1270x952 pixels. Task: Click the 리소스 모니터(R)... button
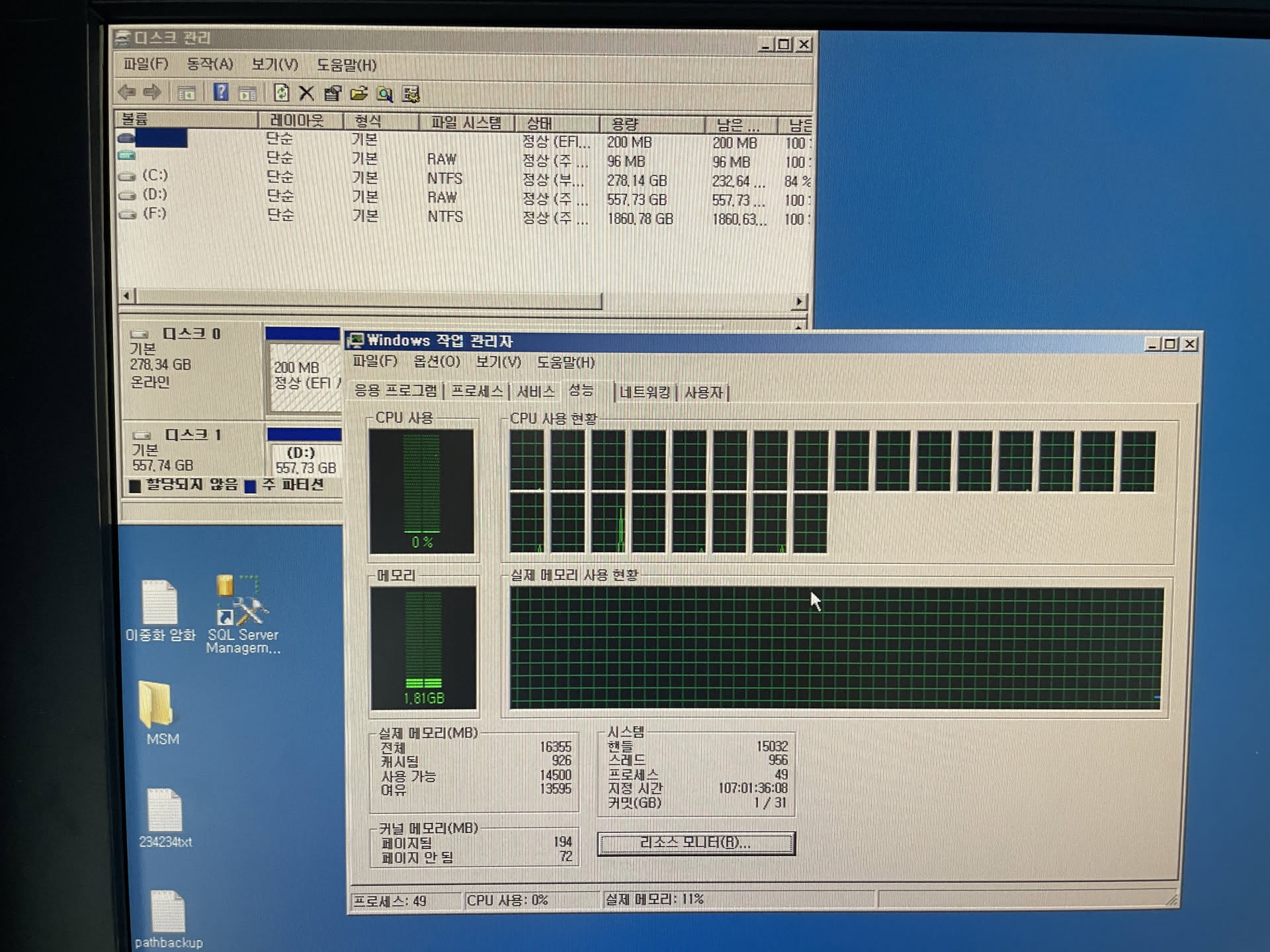(x=695, y=843)
